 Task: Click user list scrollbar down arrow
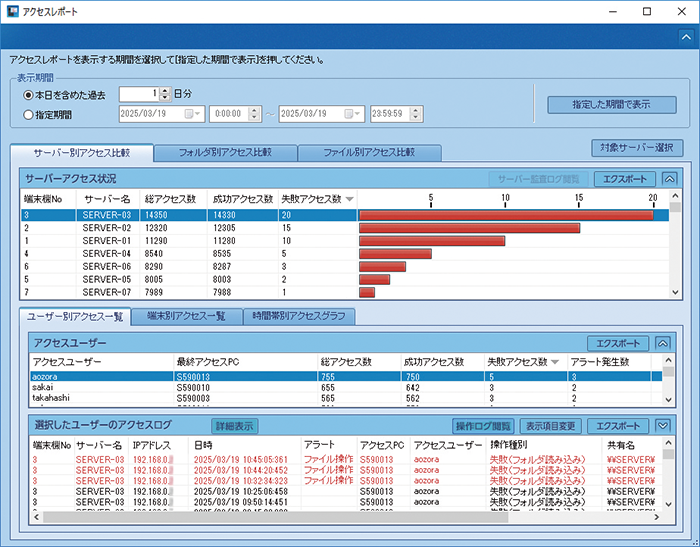pyautogui.click(x=668, y=400)
